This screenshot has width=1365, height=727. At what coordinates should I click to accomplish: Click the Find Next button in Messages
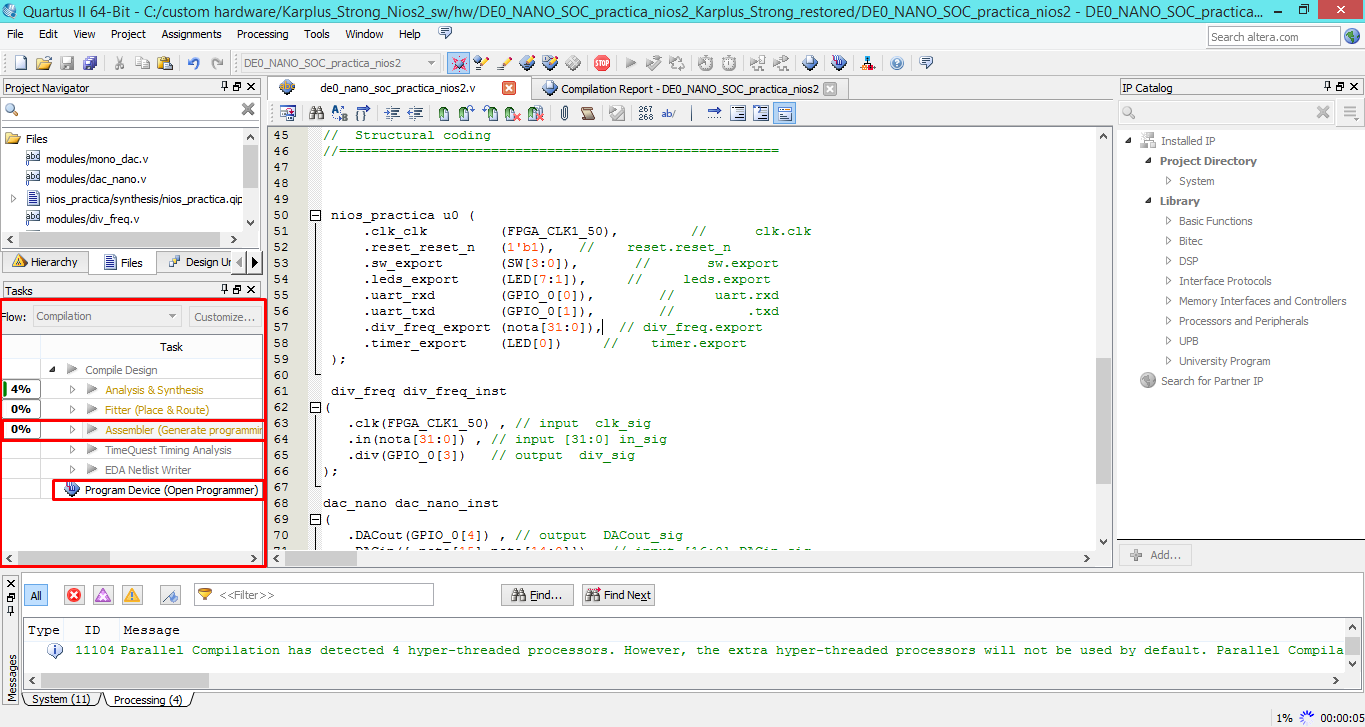[x=618, y=595]
